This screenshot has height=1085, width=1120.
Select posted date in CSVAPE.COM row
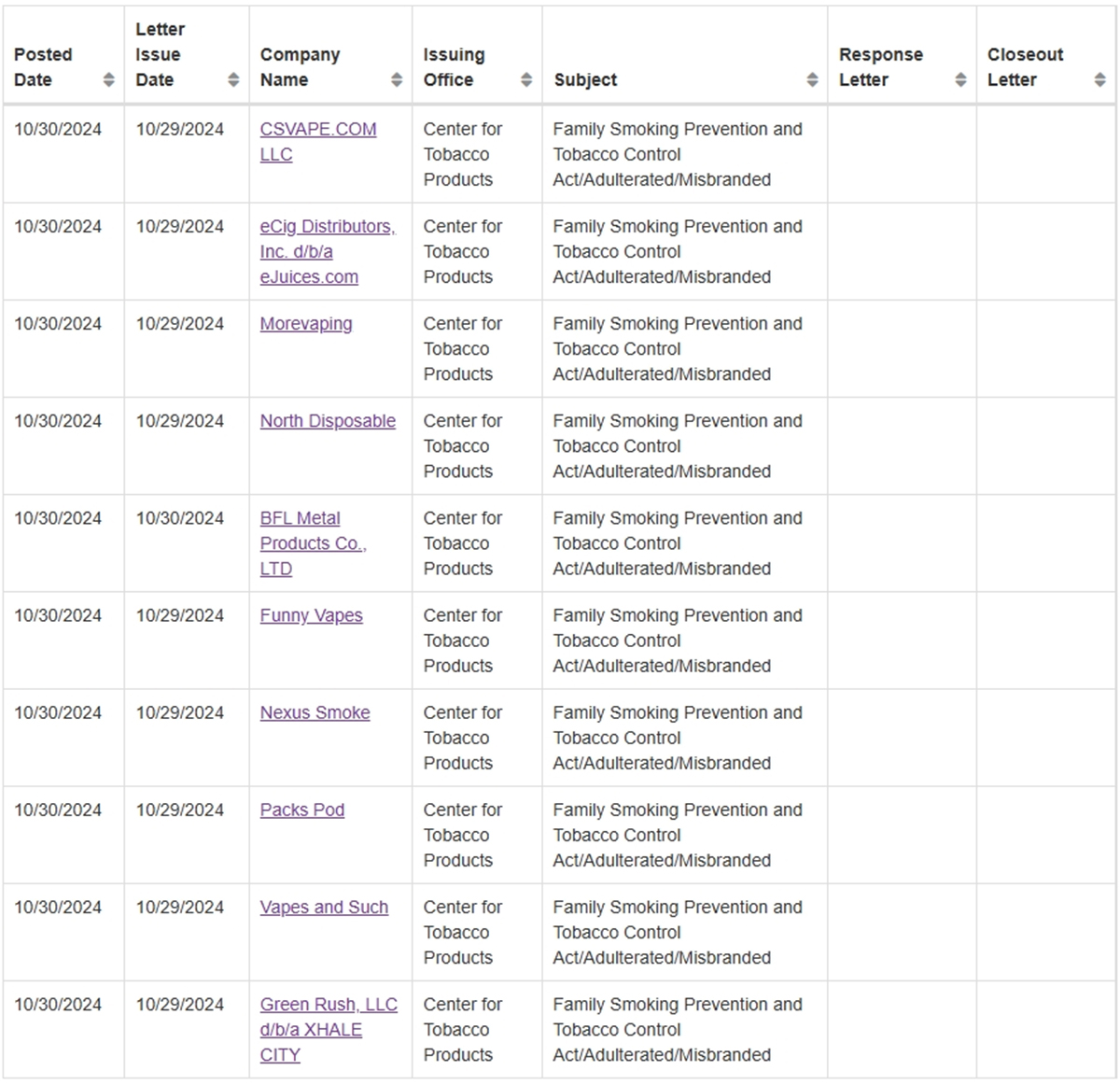58,129
